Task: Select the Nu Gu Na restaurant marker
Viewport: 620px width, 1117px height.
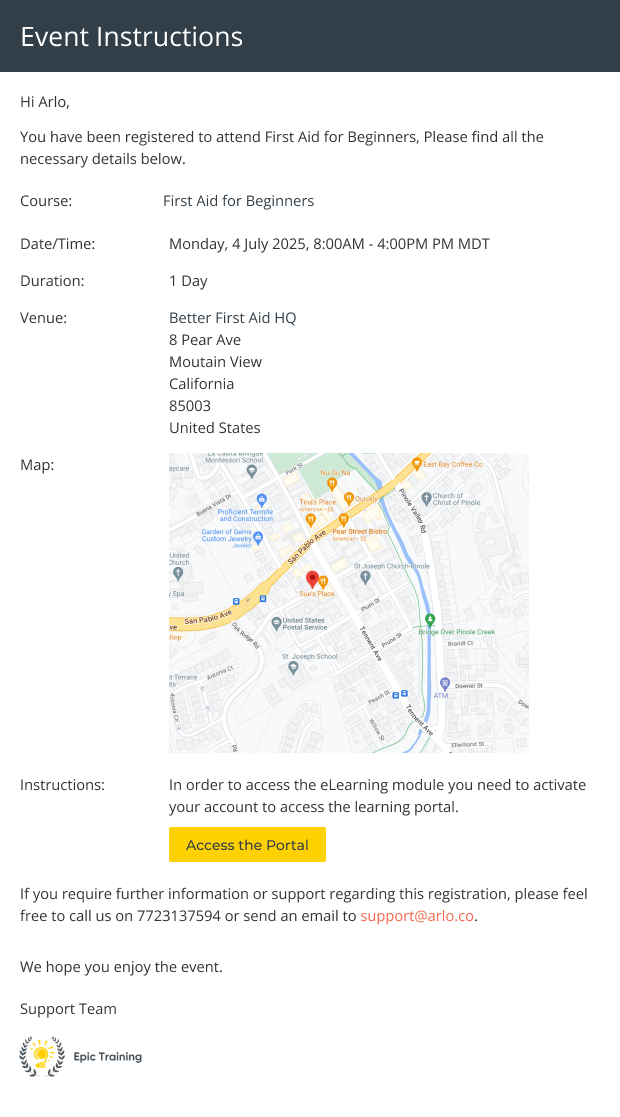Action: tap(333, 484)
